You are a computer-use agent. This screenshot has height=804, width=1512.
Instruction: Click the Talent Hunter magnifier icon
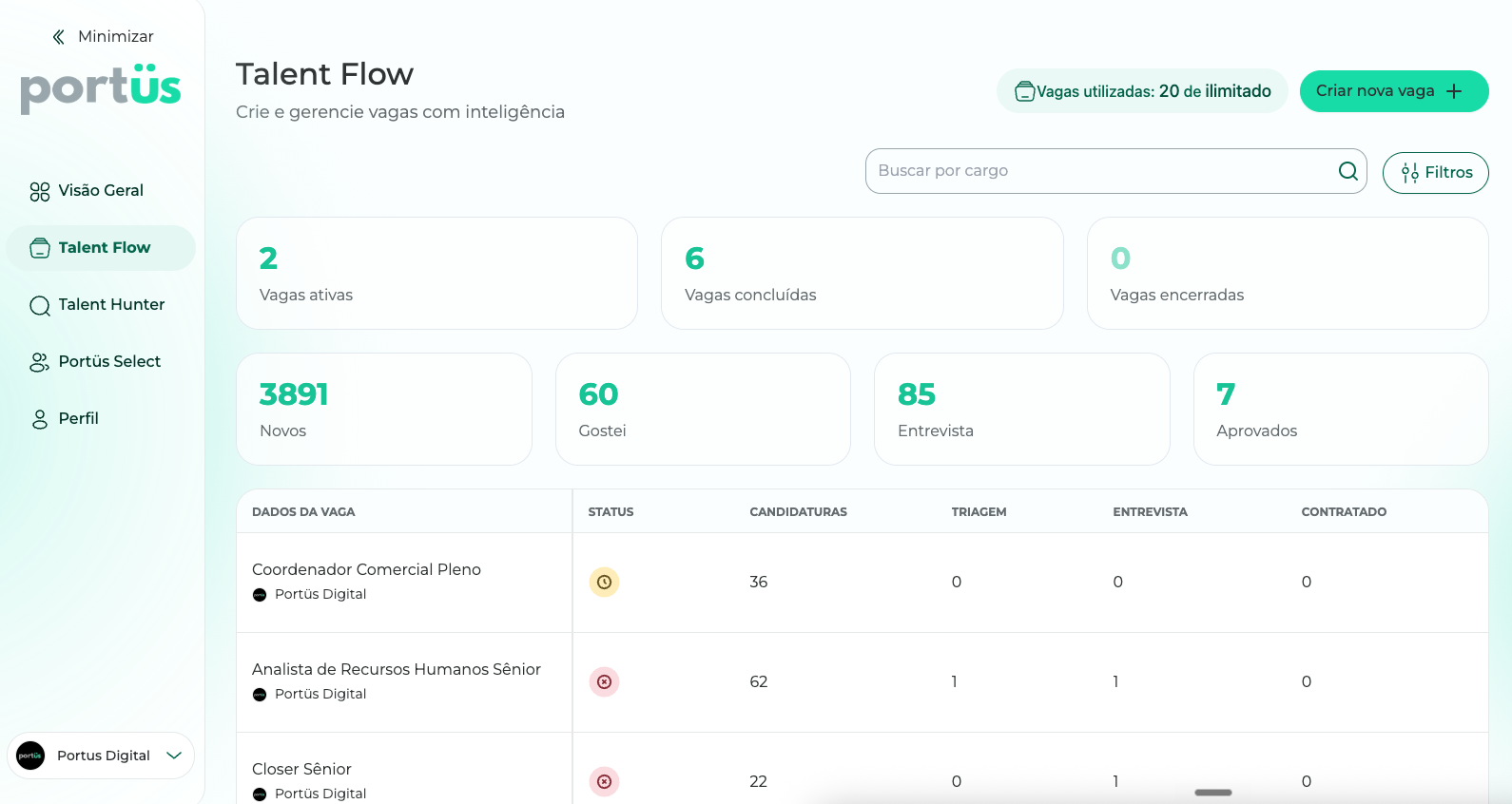(x=40, y=306)
